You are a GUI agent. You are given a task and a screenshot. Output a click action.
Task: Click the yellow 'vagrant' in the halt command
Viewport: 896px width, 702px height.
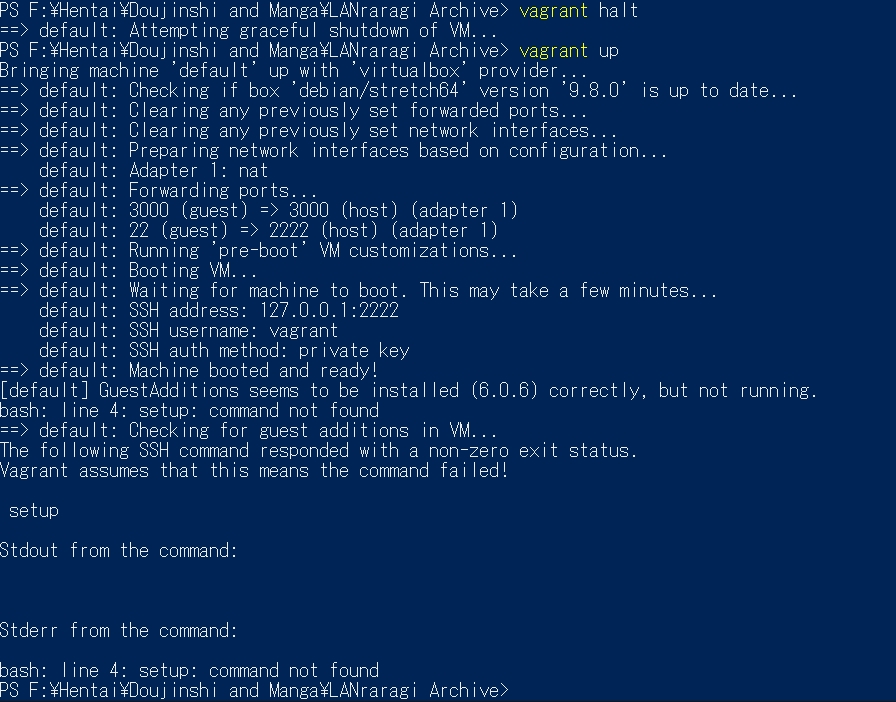553,11
